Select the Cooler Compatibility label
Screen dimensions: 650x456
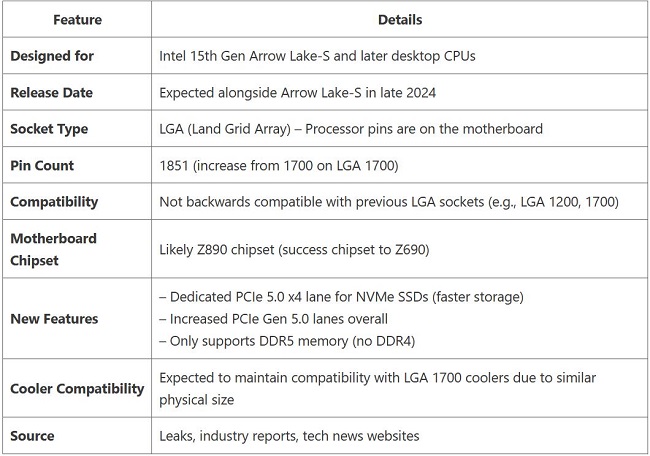77,389
